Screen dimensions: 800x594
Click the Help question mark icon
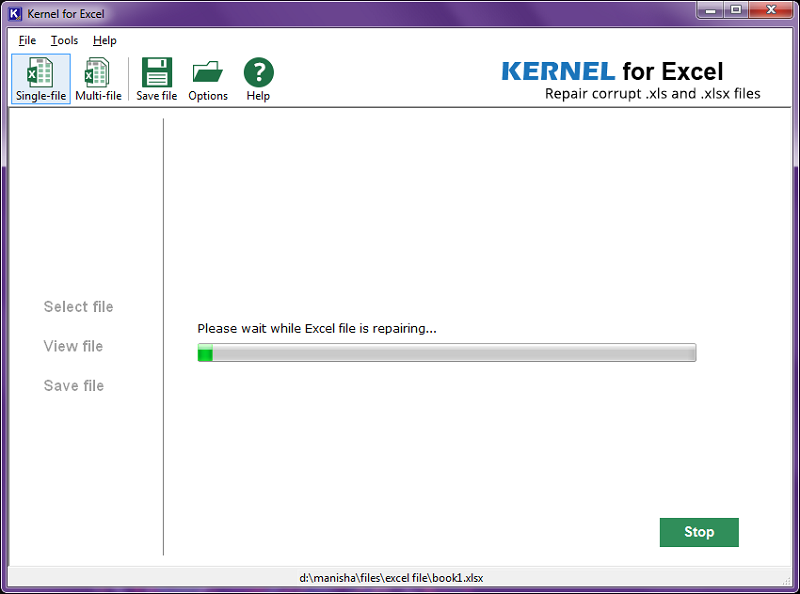coord(258,79)
